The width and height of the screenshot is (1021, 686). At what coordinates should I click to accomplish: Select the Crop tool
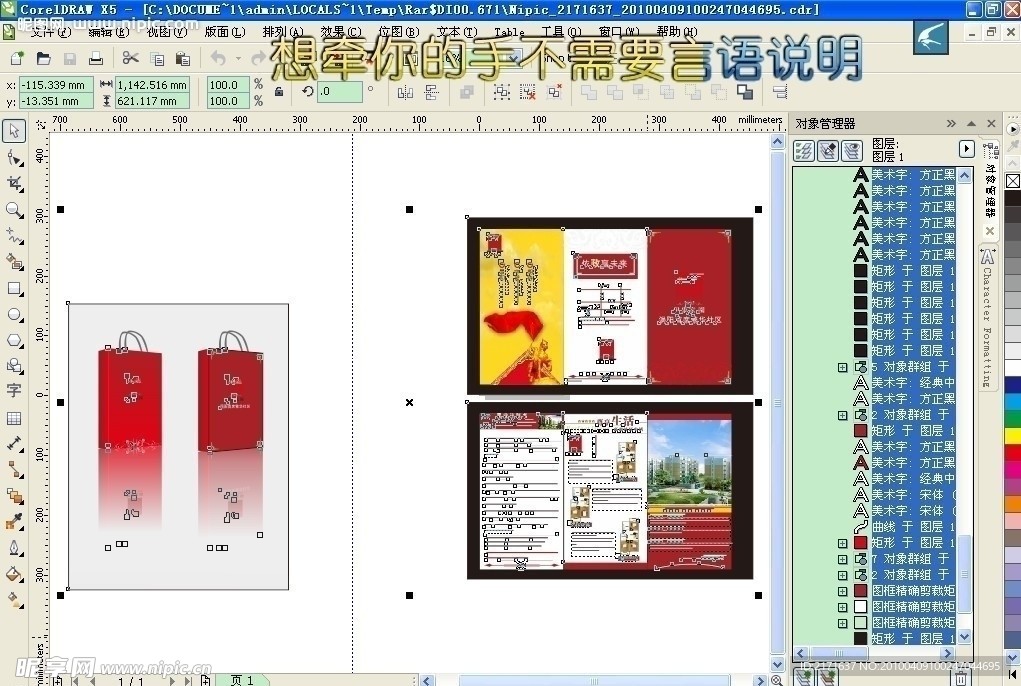coord(14,184)
